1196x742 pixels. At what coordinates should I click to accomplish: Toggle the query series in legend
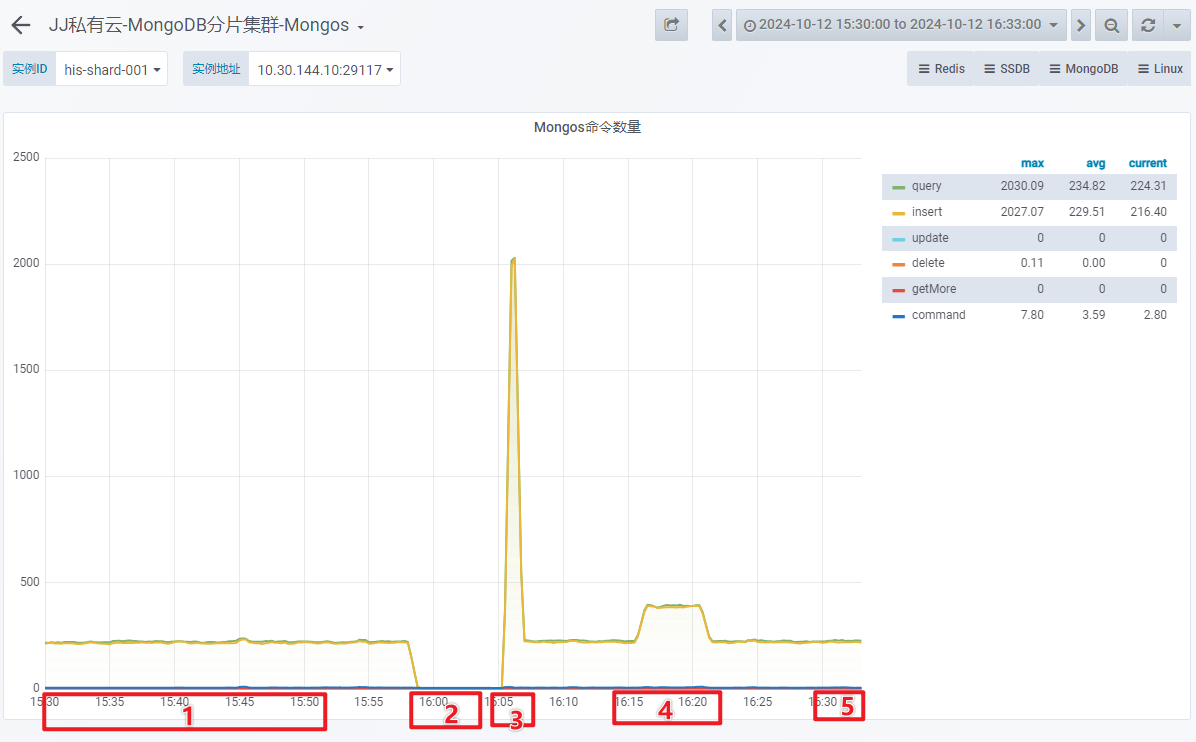(926, 187)
